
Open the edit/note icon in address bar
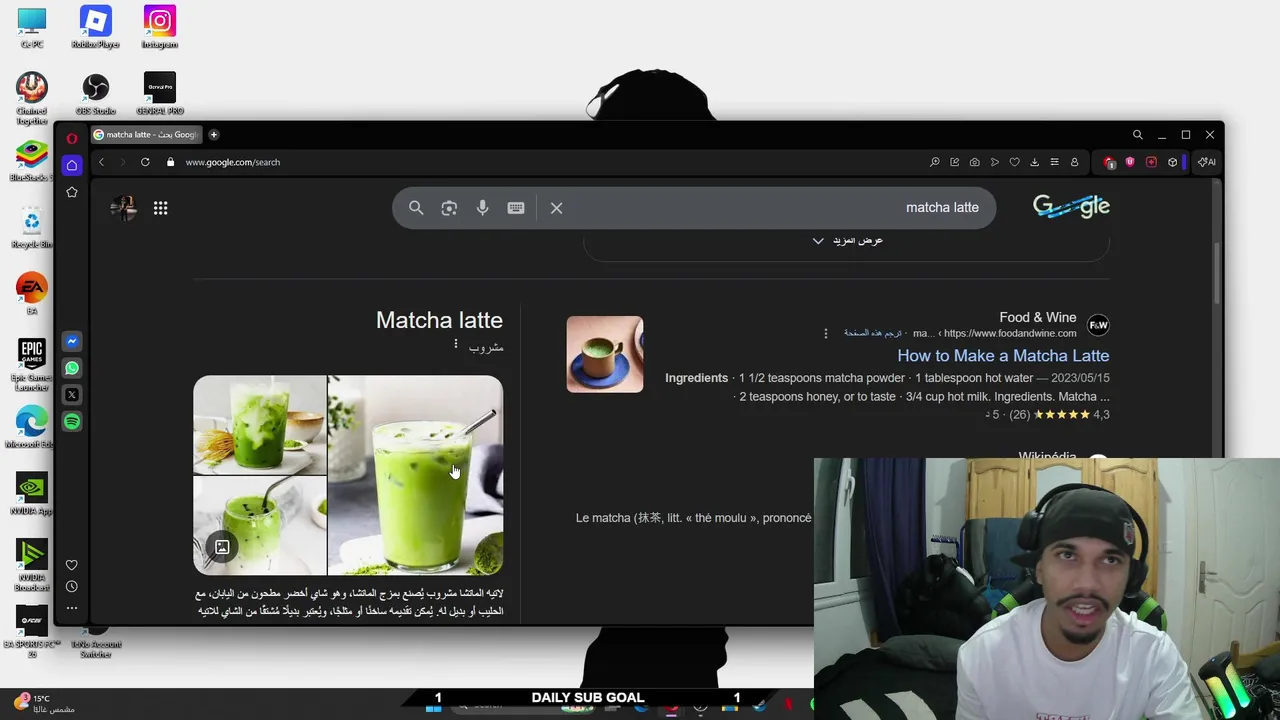954,162
